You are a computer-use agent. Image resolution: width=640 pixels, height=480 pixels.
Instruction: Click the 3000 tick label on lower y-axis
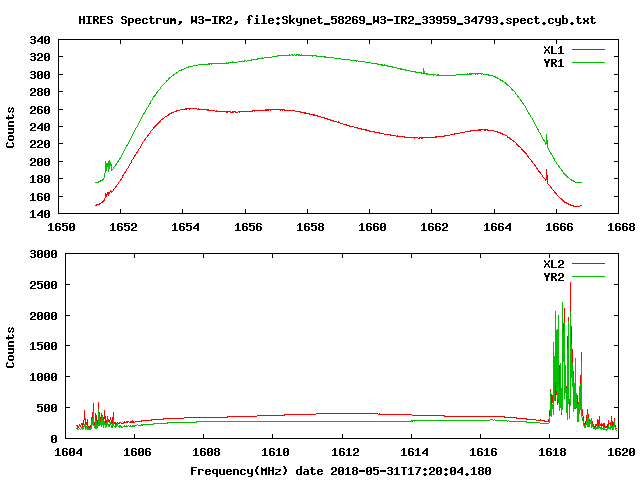coord(43,254)
